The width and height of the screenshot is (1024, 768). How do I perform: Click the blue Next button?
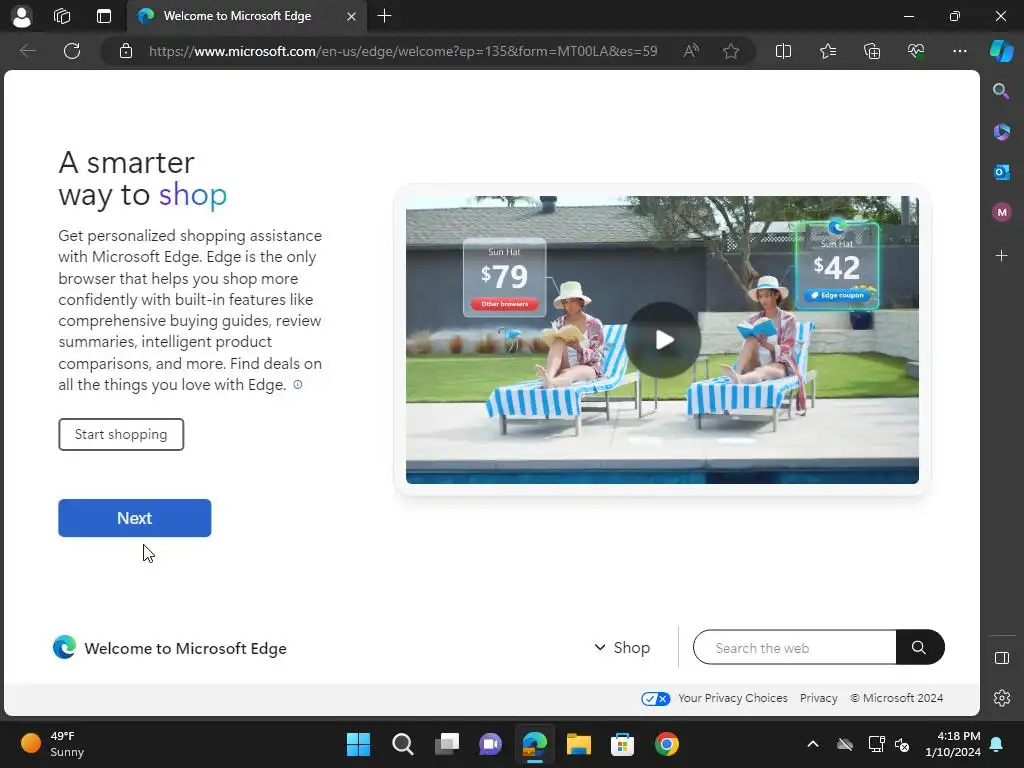point(135,518)
